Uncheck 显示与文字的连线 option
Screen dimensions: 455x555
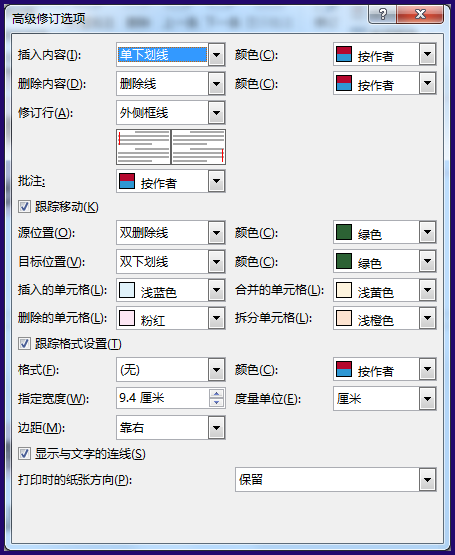pyautogui.click(x=24, y=454)
